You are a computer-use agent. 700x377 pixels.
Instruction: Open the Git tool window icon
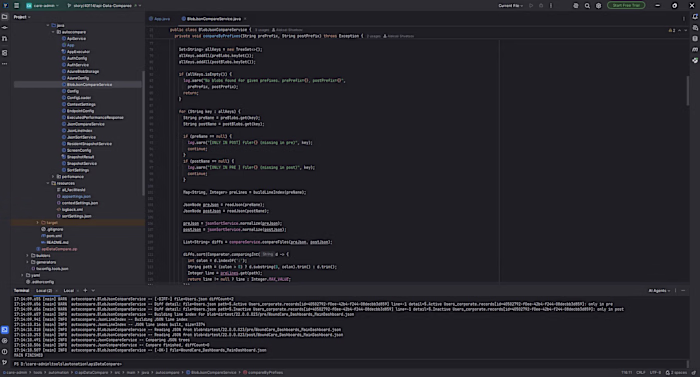[x=4, y=362]
